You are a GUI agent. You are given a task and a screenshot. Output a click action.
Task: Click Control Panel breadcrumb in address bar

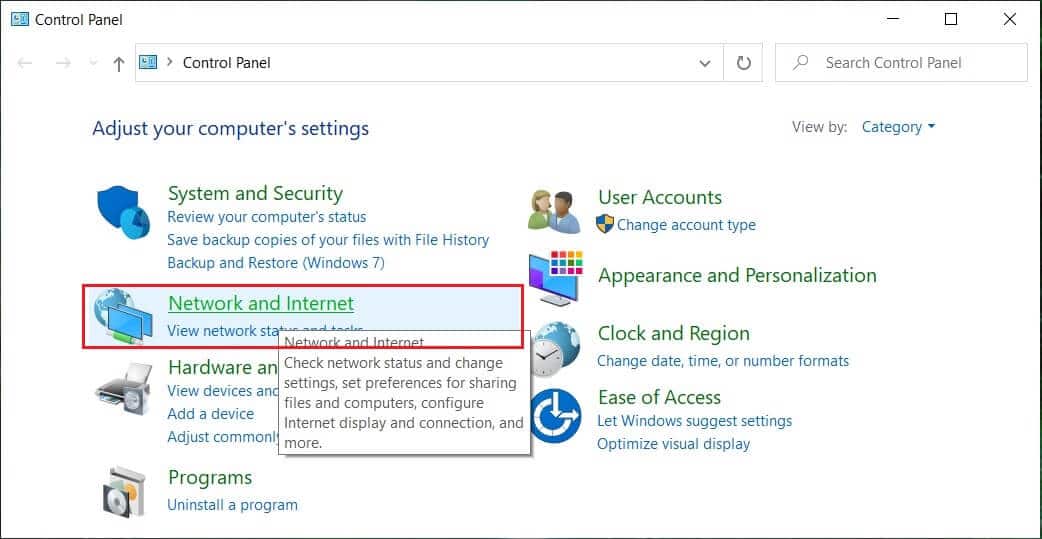pyautogui.click(x=227, y=63)
